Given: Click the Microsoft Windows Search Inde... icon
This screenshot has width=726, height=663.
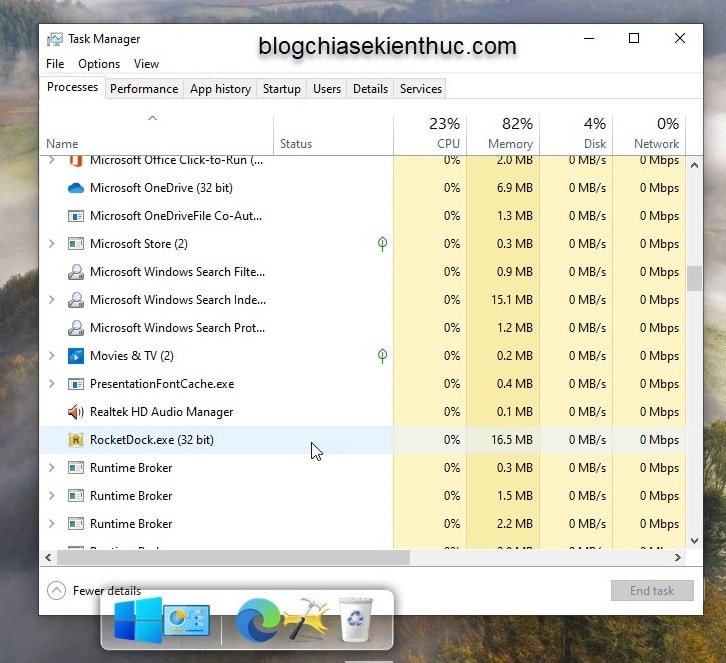Looking at the screenshot, I should pos(76,300).
